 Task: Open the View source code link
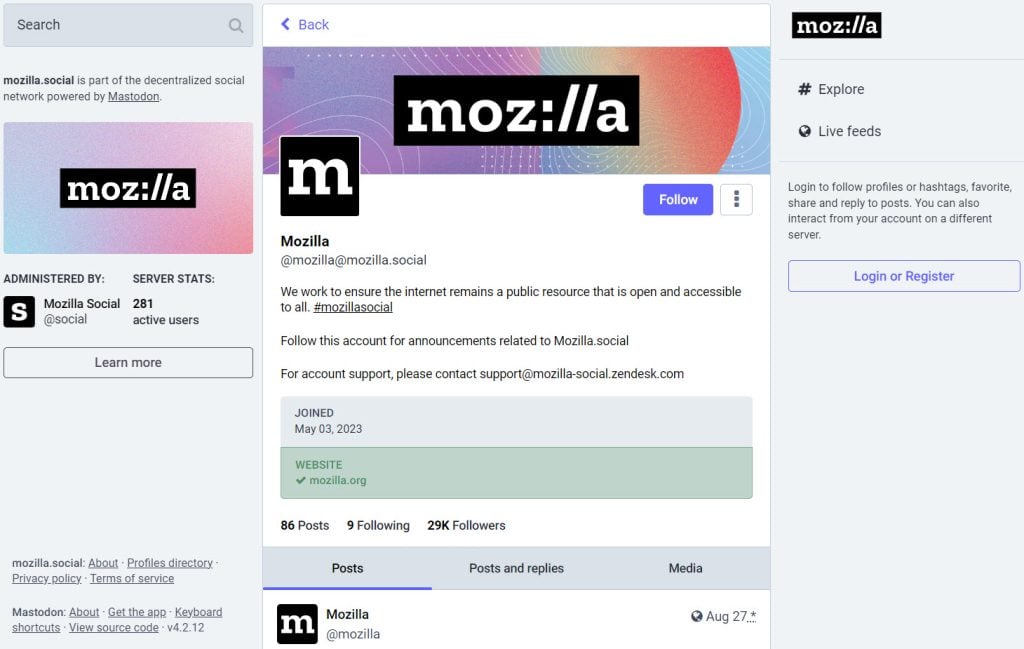click(x=113, y=627)
